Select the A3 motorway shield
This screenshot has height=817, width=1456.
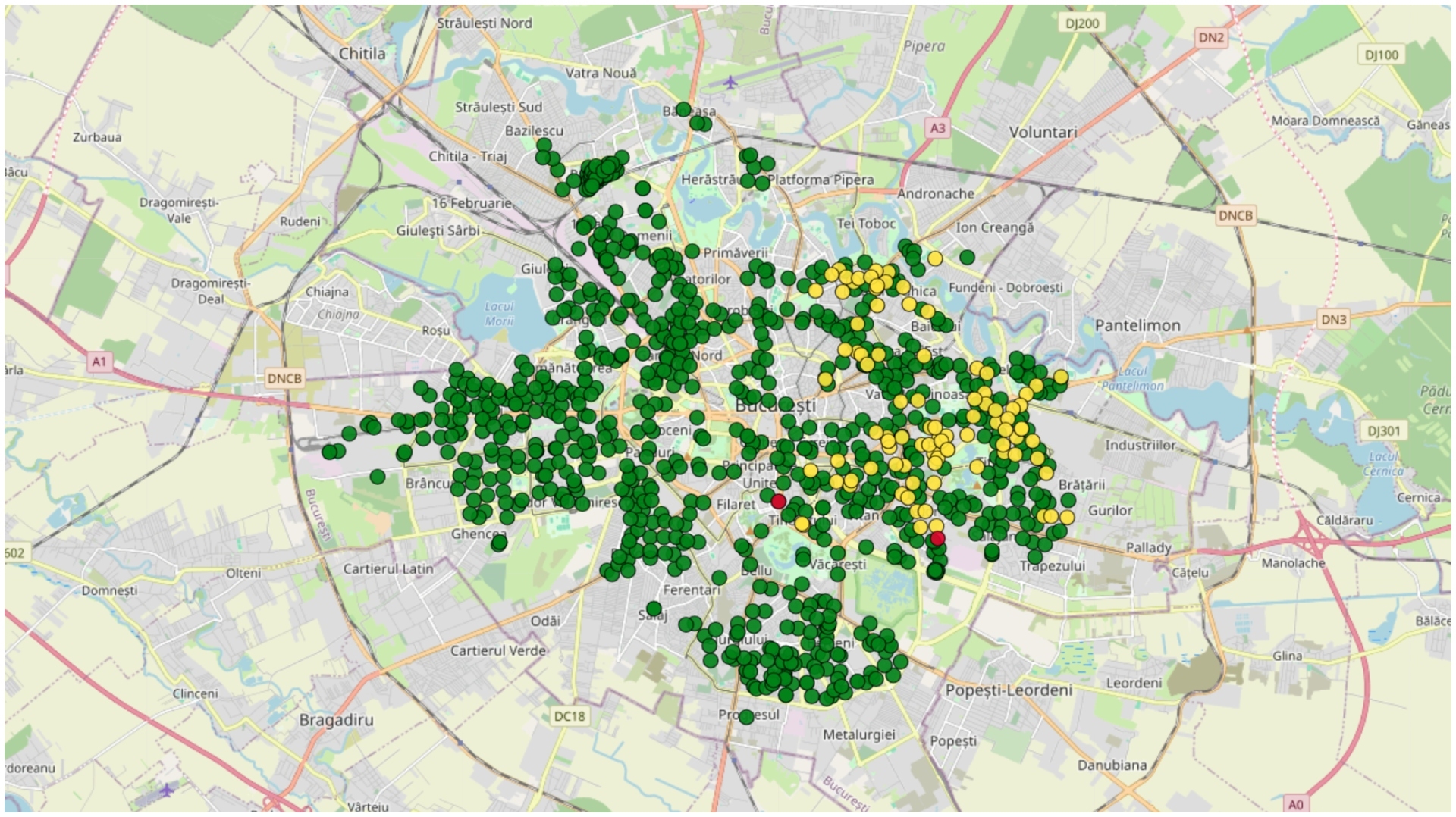[938, 128]
